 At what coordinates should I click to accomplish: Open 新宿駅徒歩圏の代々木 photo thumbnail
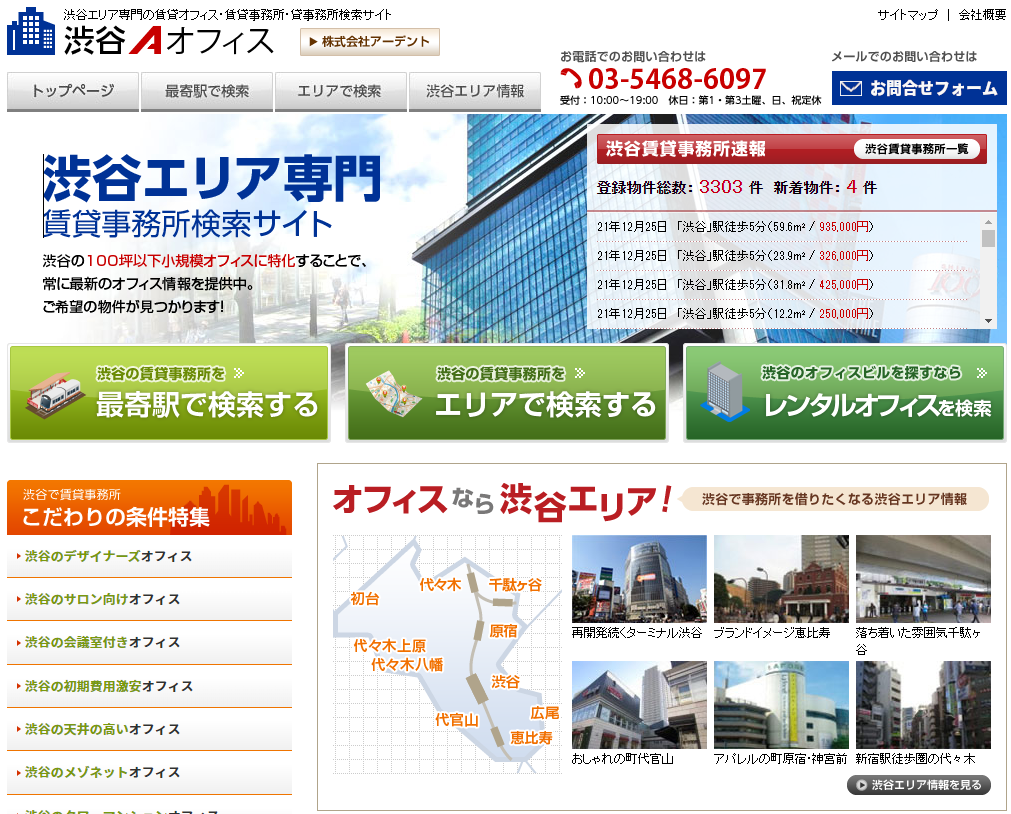click(x=923, y=705)
